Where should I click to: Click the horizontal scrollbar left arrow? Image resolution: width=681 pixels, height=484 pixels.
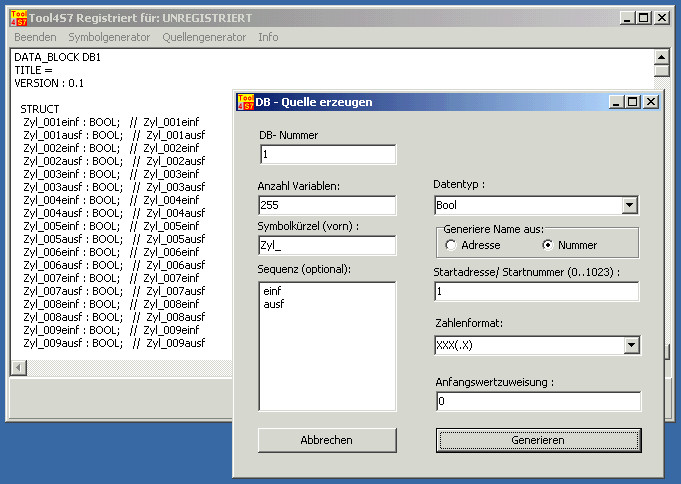16,368
